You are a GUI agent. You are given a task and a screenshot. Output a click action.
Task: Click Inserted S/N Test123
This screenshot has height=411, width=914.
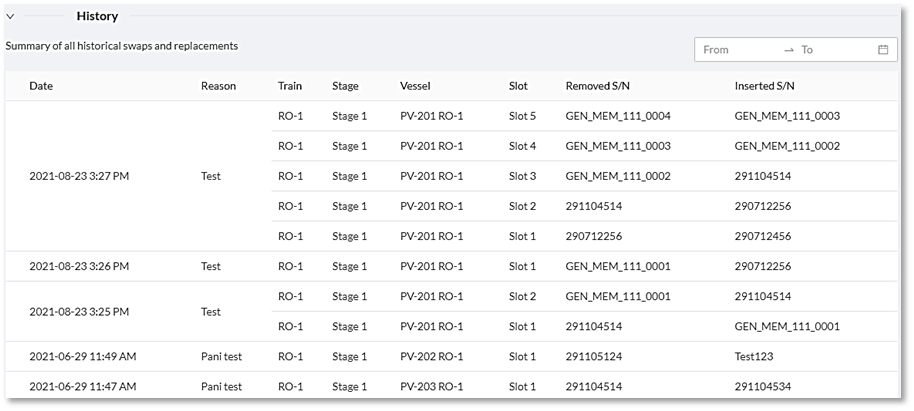click(757, 357)
